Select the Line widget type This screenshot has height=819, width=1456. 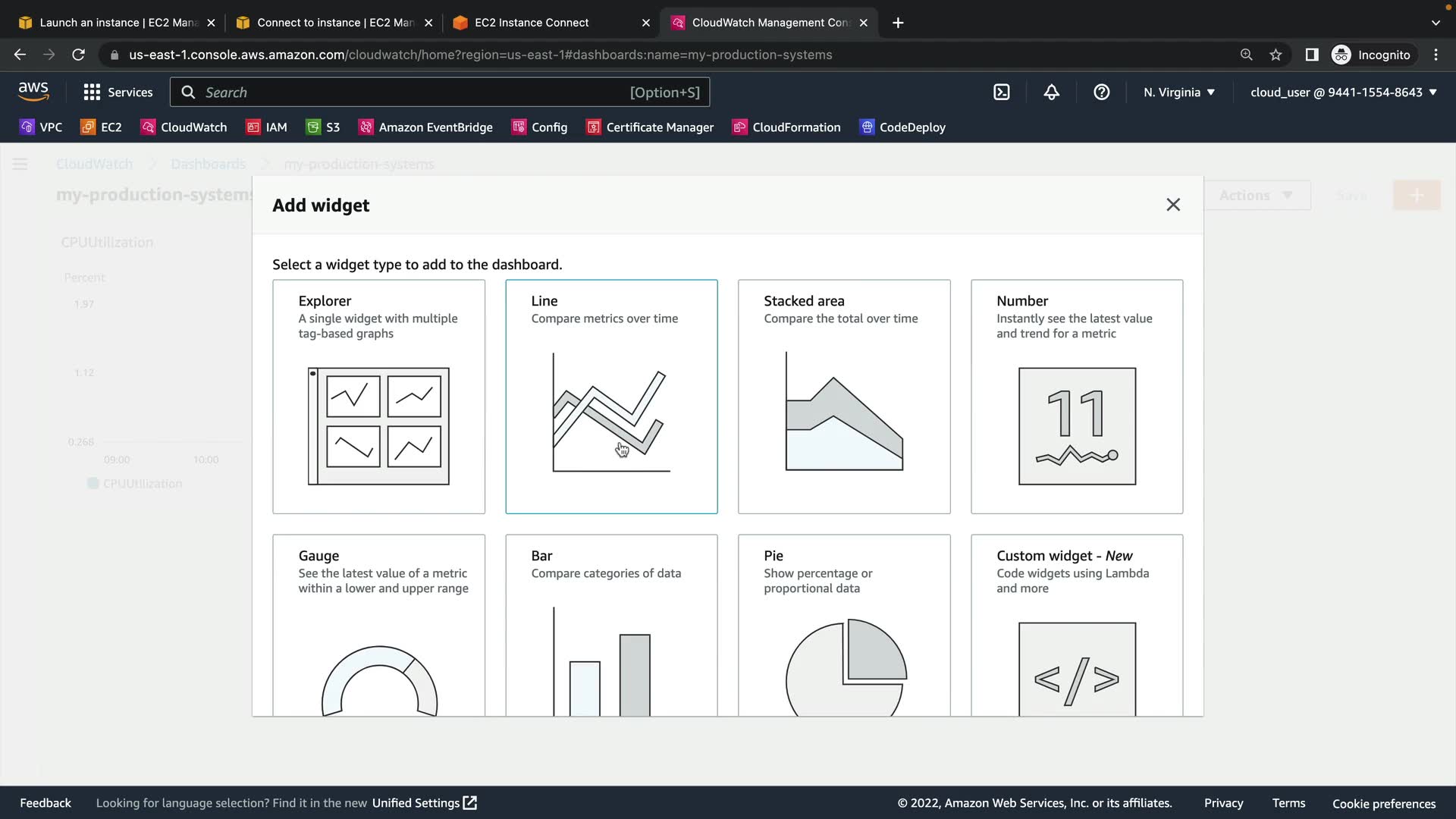[x=611, y=396]
